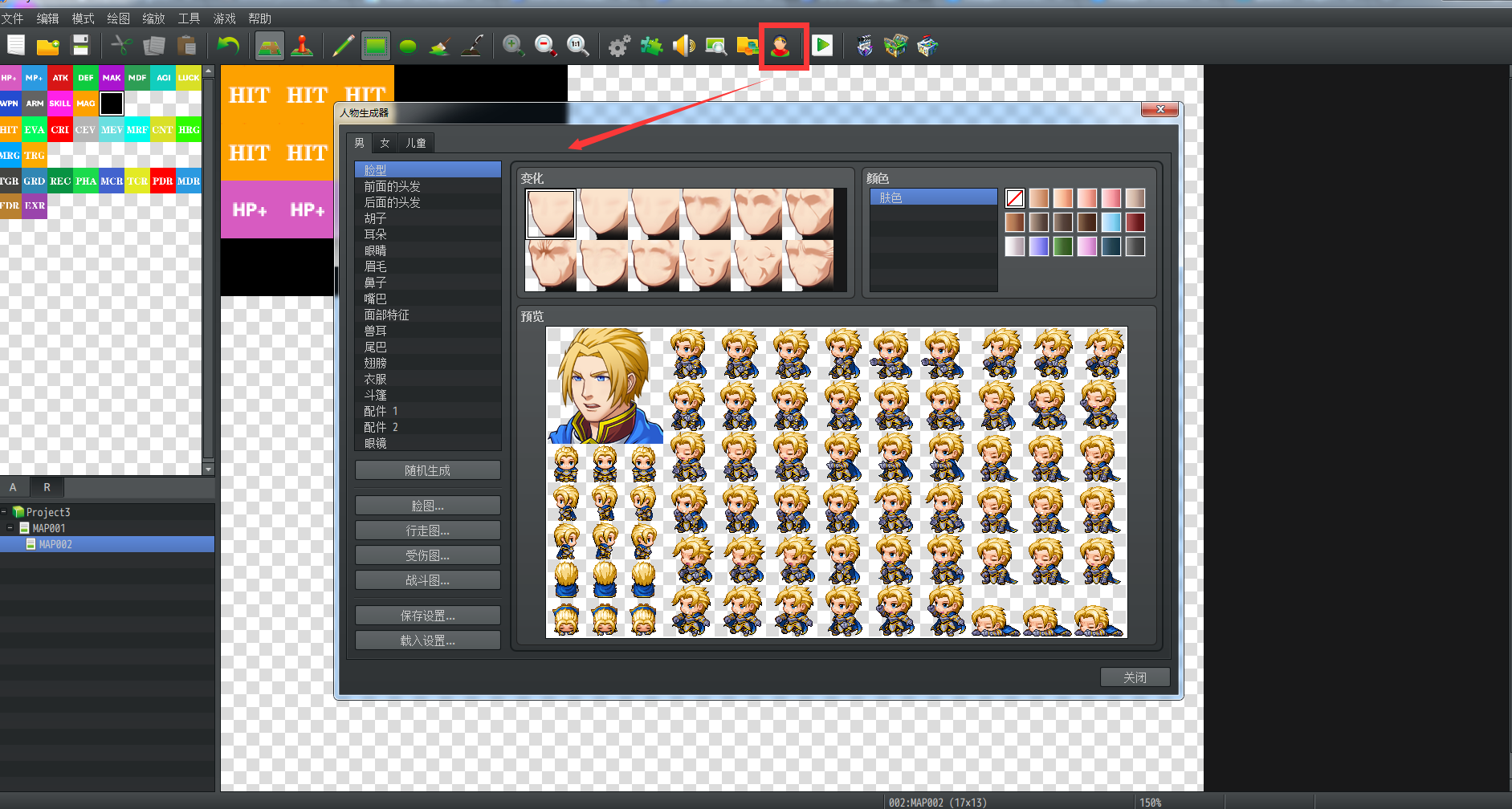
Task: Click the green Playtest play button
Action: coord(822,46)
